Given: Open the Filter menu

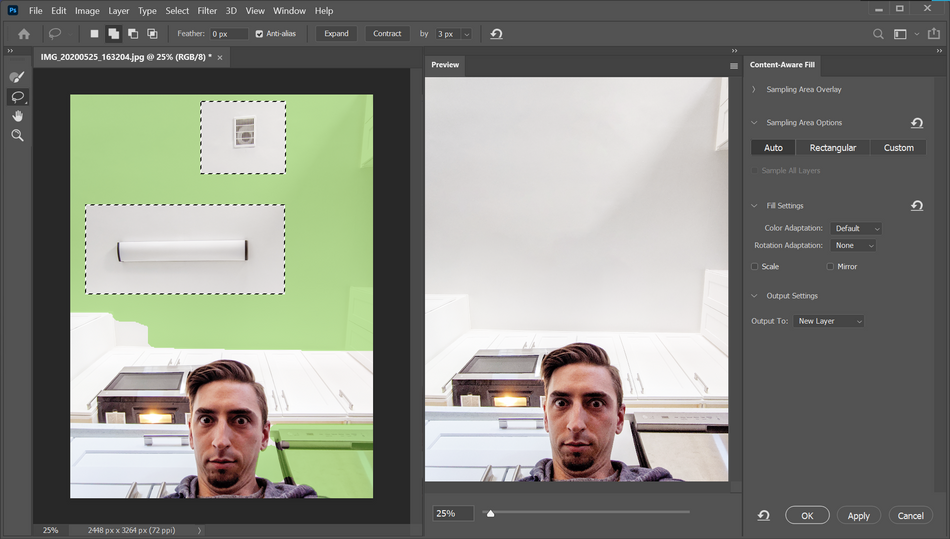Looking at the screenshot, I should pos(207,11).
